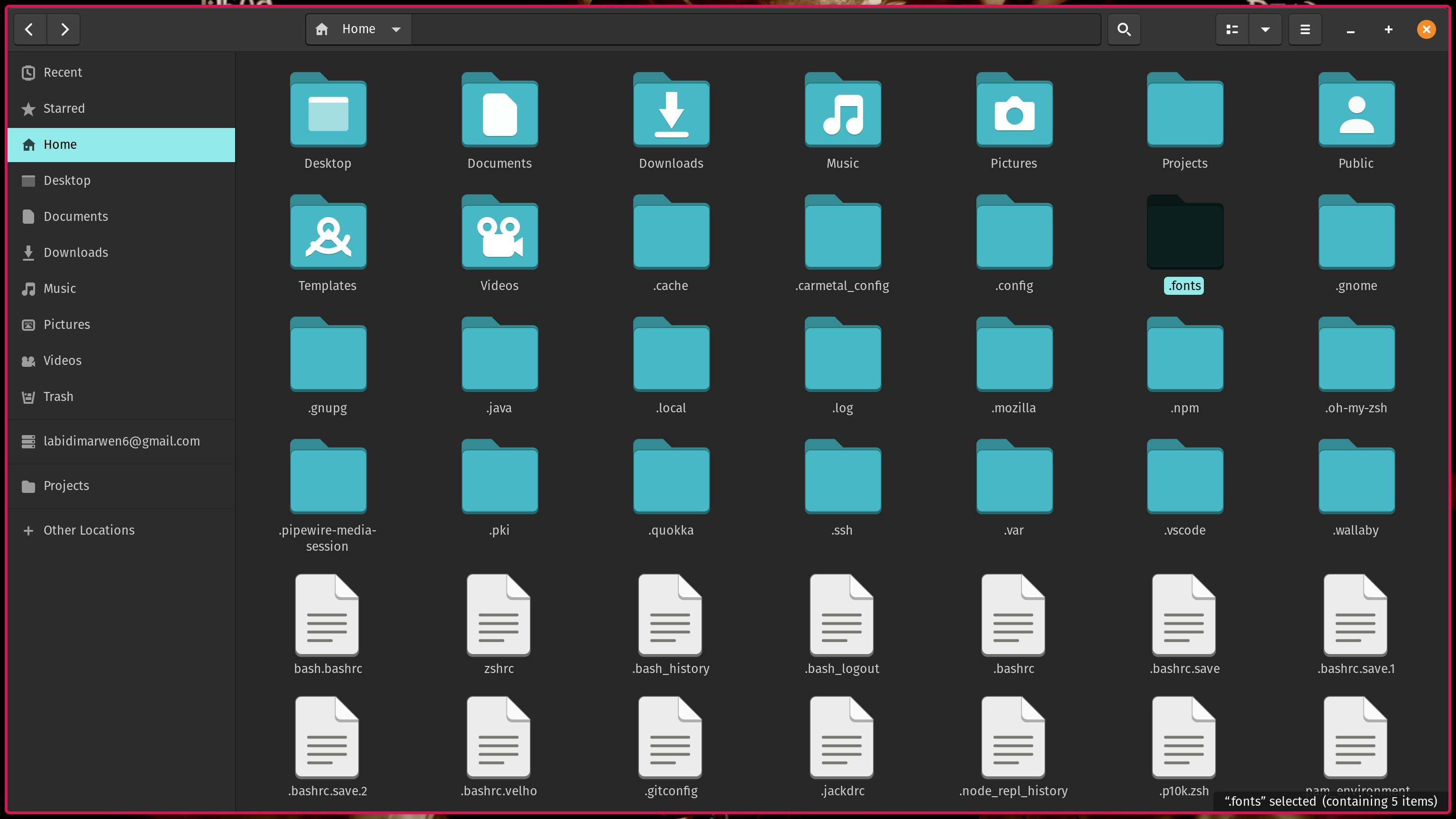Select the Pictures folder icon
The width and height of the screenshot is (1456, 819).
point(1014,109)
